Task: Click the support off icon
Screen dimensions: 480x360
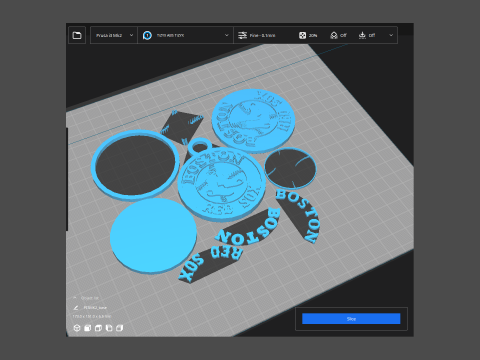Action: [x=334, y=35]
